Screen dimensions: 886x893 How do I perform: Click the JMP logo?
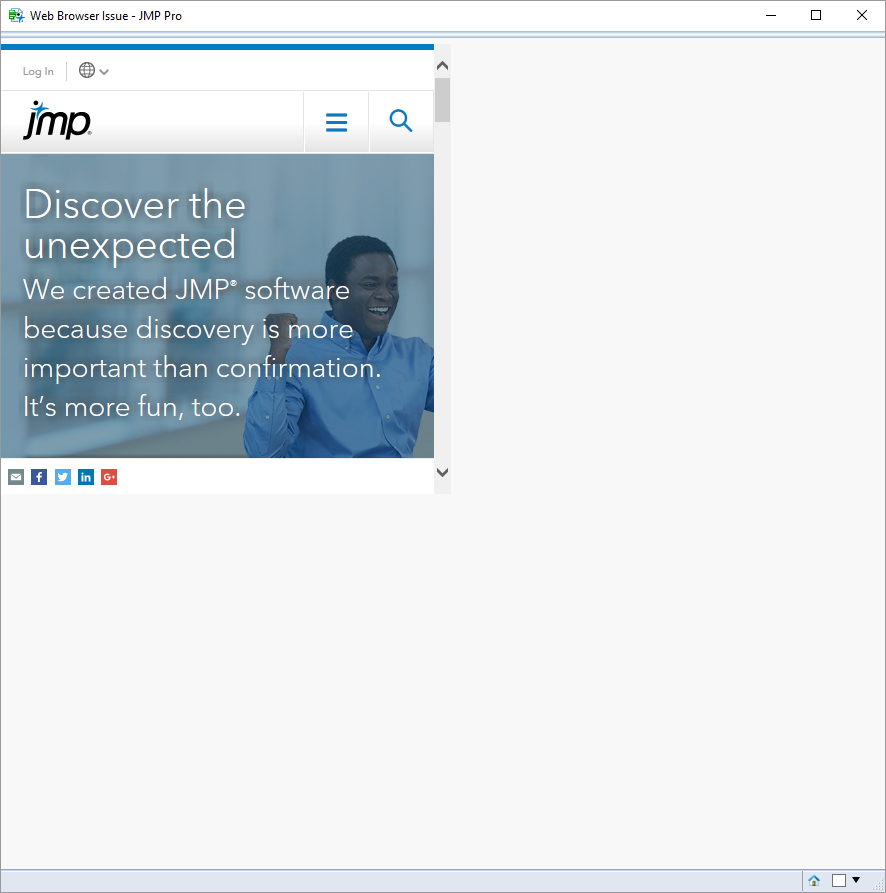pyautogui.click(x=57, y=120)
